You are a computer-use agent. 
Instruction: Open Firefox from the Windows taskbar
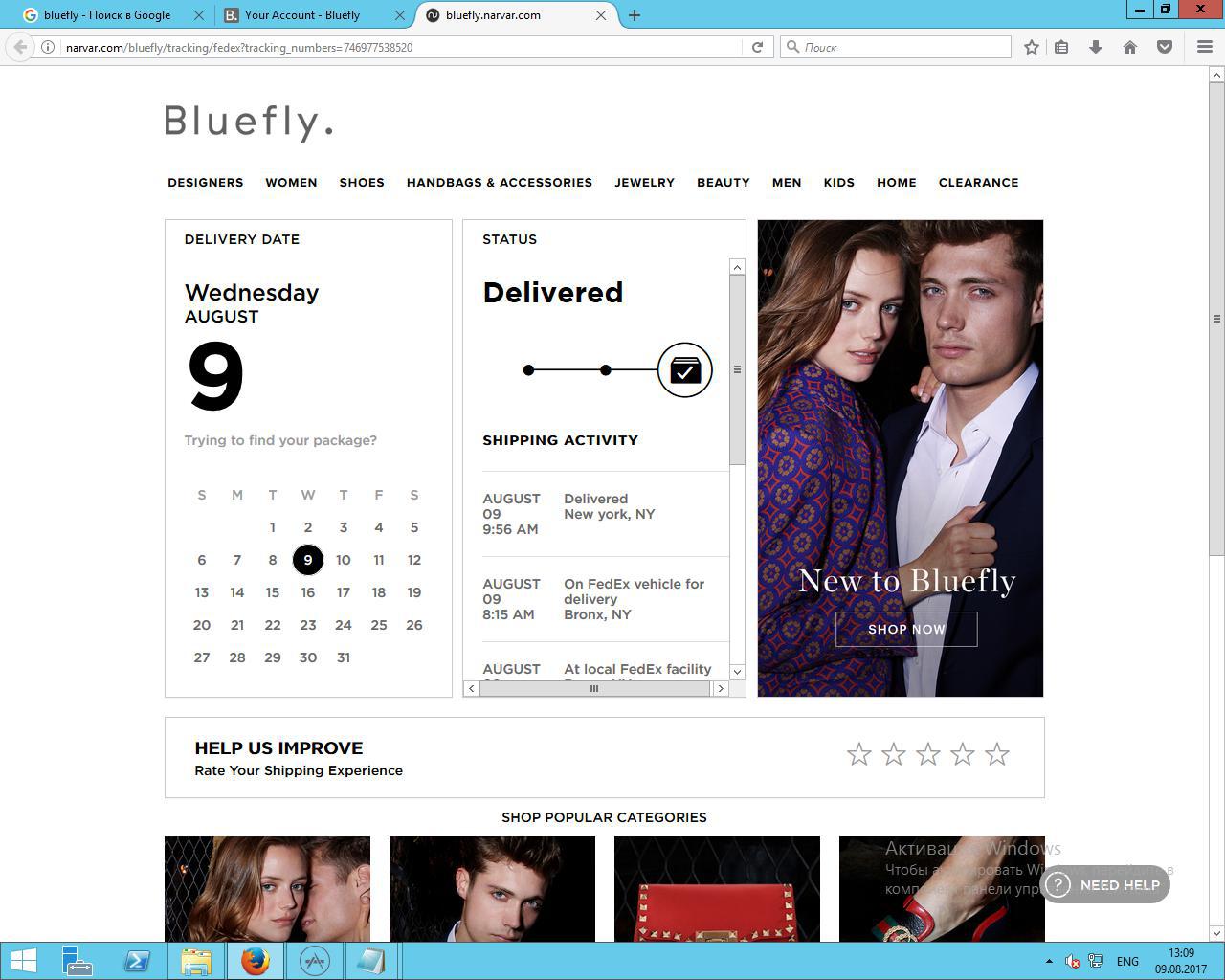coord(255,961)
